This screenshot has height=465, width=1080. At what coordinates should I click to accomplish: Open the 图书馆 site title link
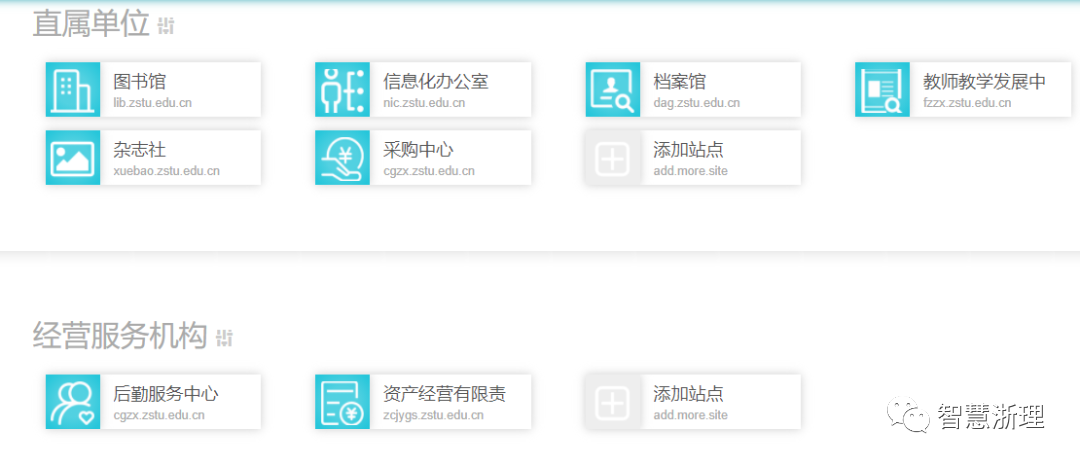(139, 82)
